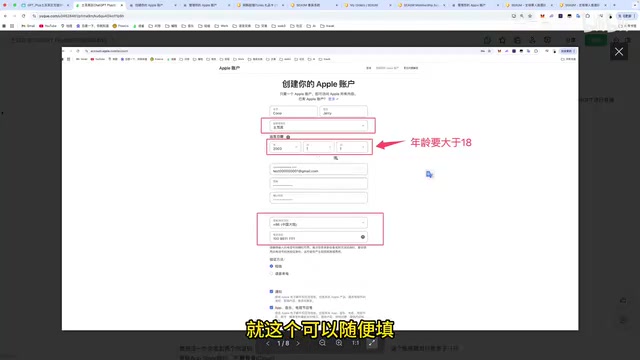Screen dimensions: 640x360
Task: Toggle the App、音乐、电视节目等 checkbox
Action: click(x=271, y=307)
